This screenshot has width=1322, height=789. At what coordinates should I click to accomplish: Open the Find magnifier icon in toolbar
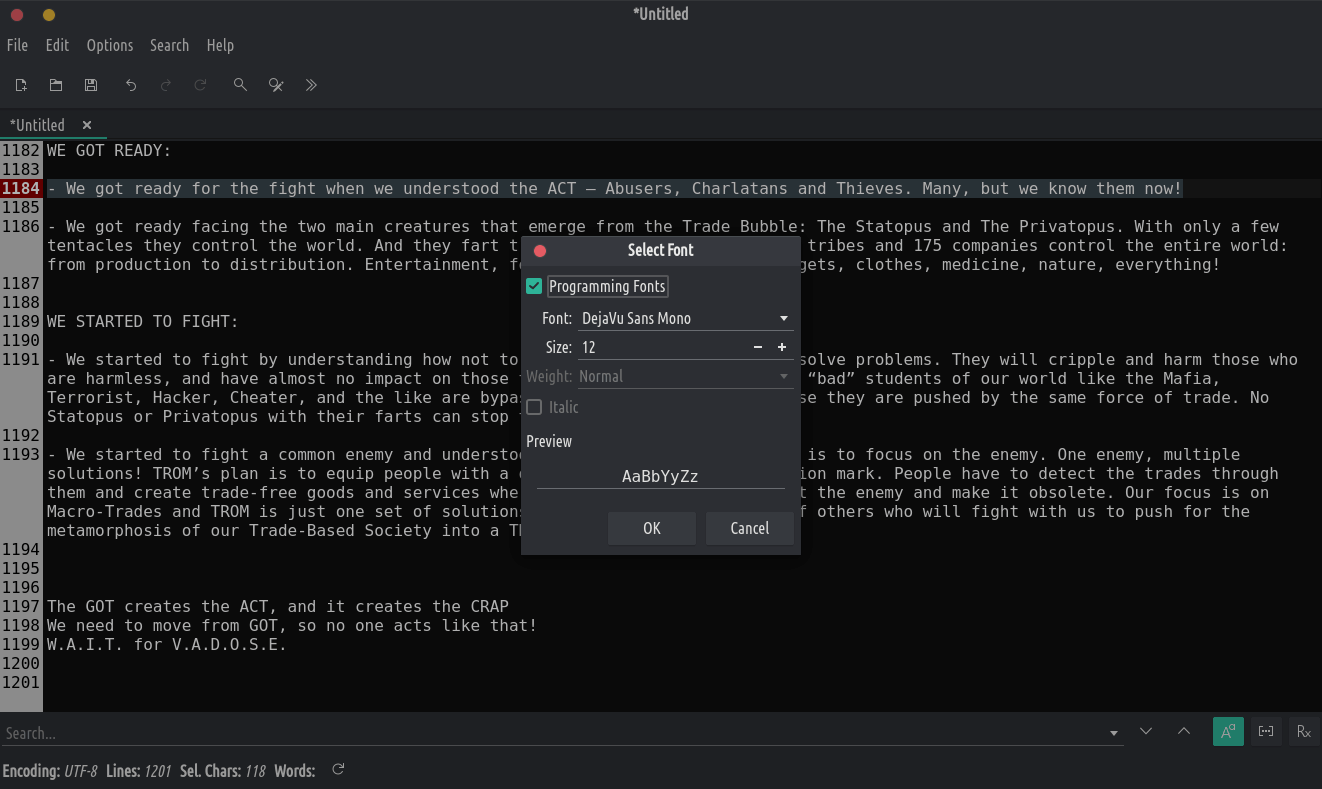[240, 85]
